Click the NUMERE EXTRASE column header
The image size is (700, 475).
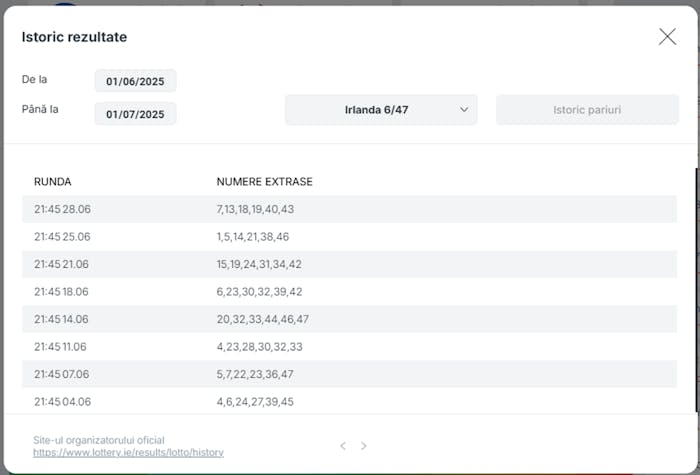(264, 182)
